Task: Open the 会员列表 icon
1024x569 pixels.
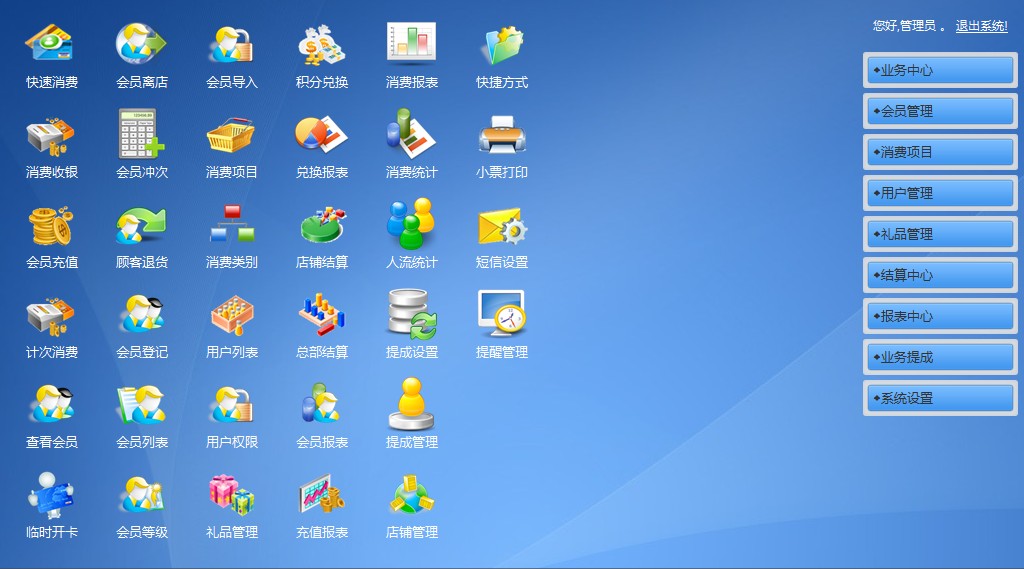Action: 140,405
